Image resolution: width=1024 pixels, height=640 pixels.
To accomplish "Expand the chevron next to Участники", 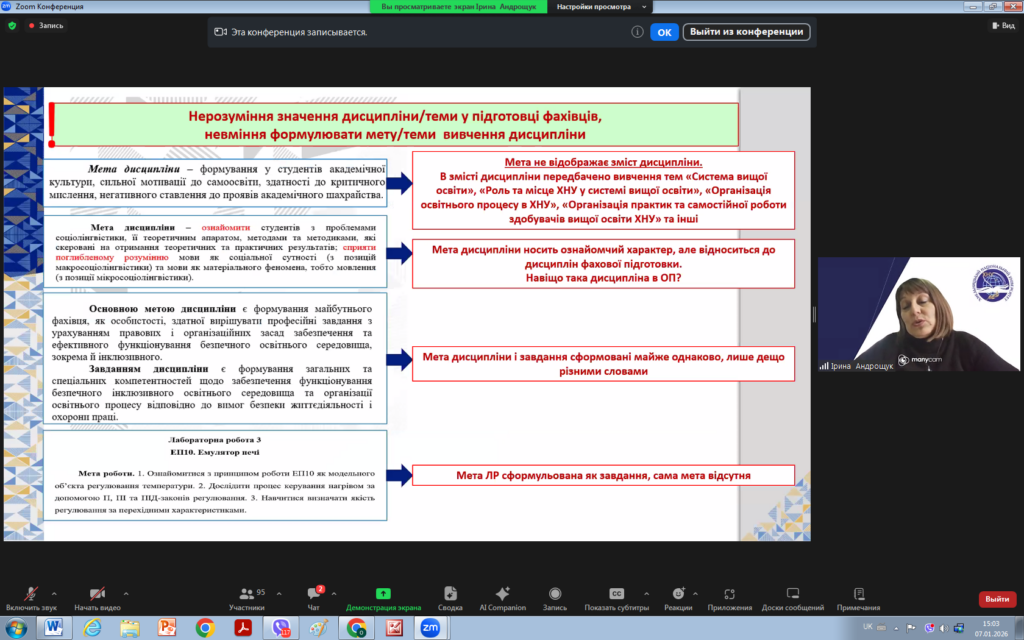I will [278, 592].
